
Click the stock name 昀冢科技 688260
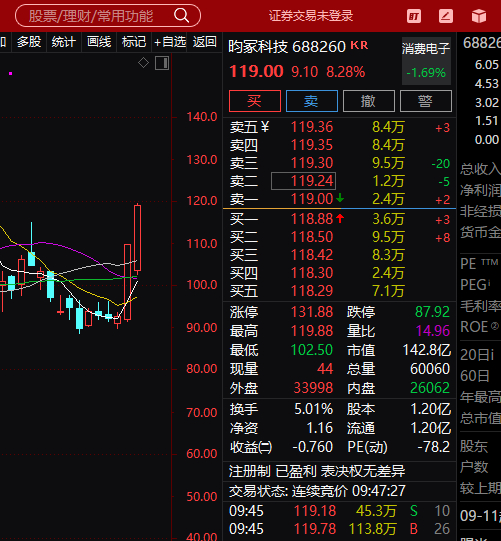[287, 47]
